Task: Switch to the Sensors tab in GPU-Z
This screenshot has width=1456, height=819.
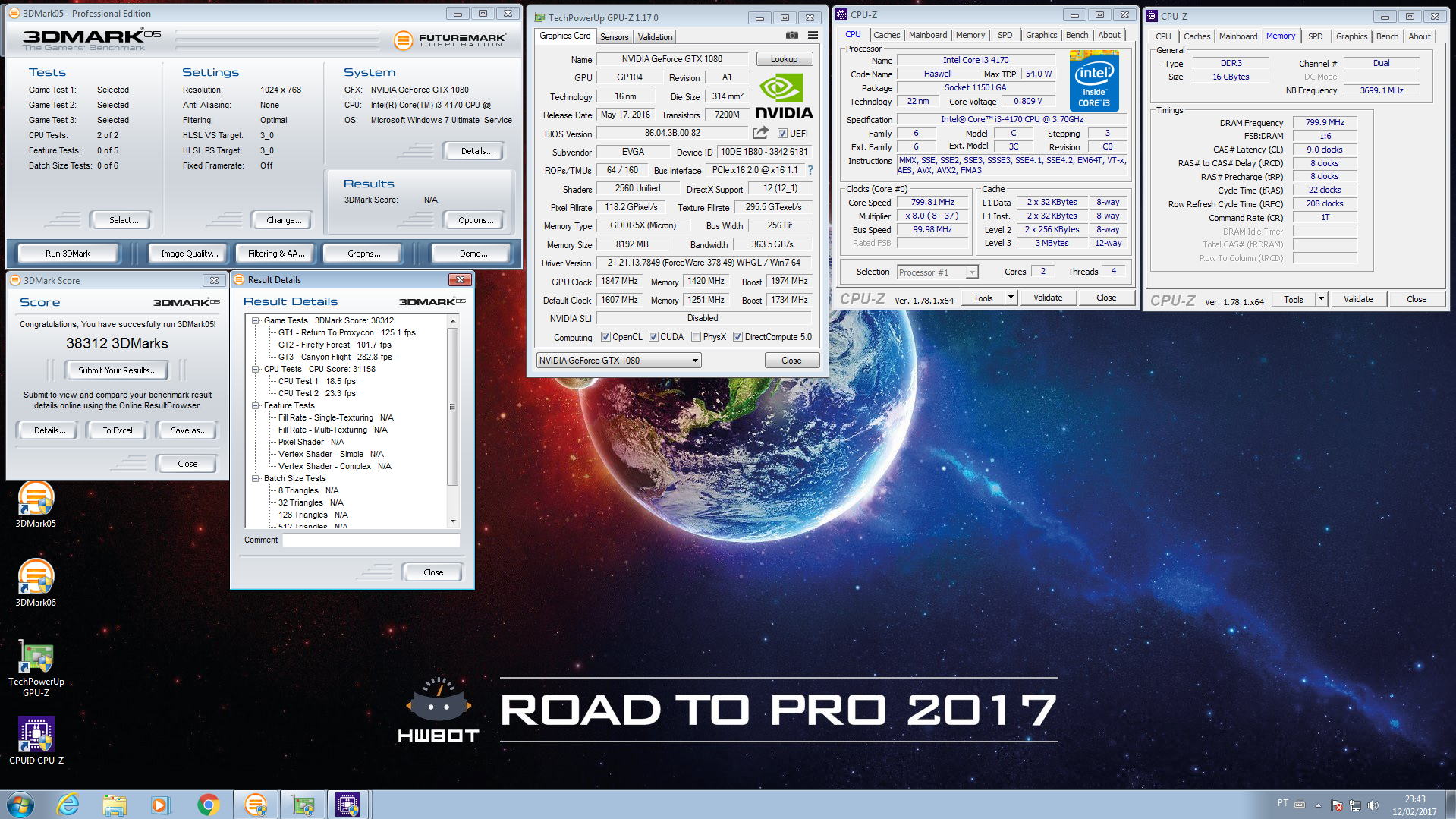Action: click(614, 36)
